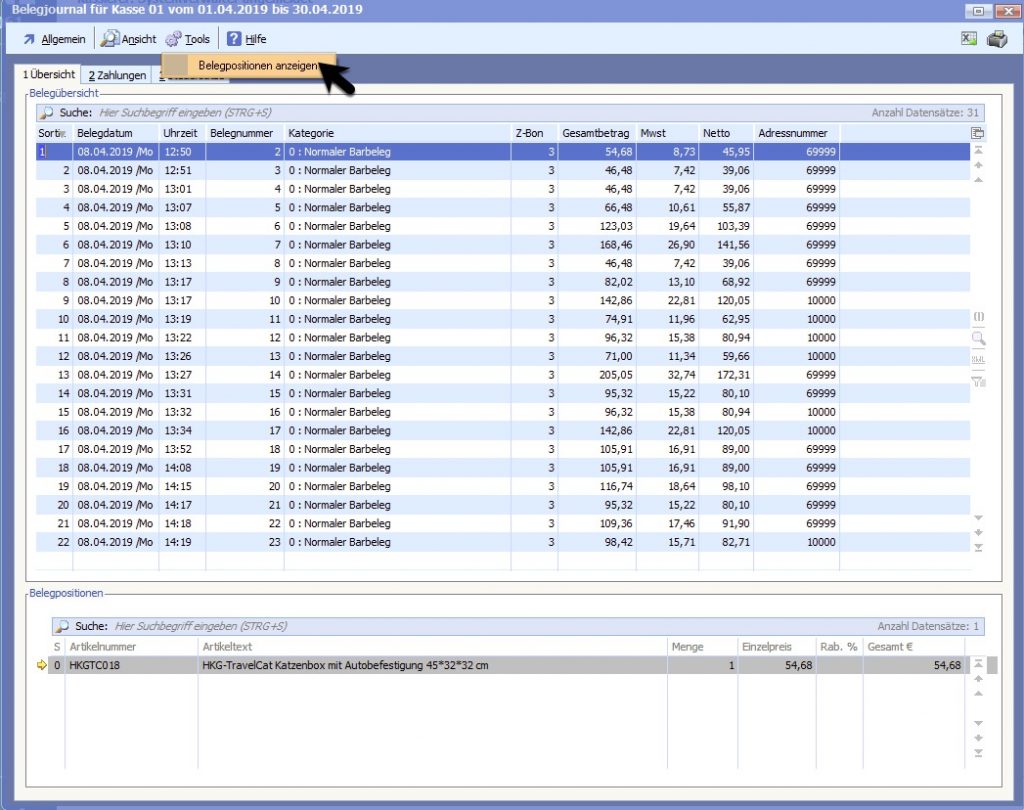Click the filter funnel icon on the right sidebar

tap(978, 379)
